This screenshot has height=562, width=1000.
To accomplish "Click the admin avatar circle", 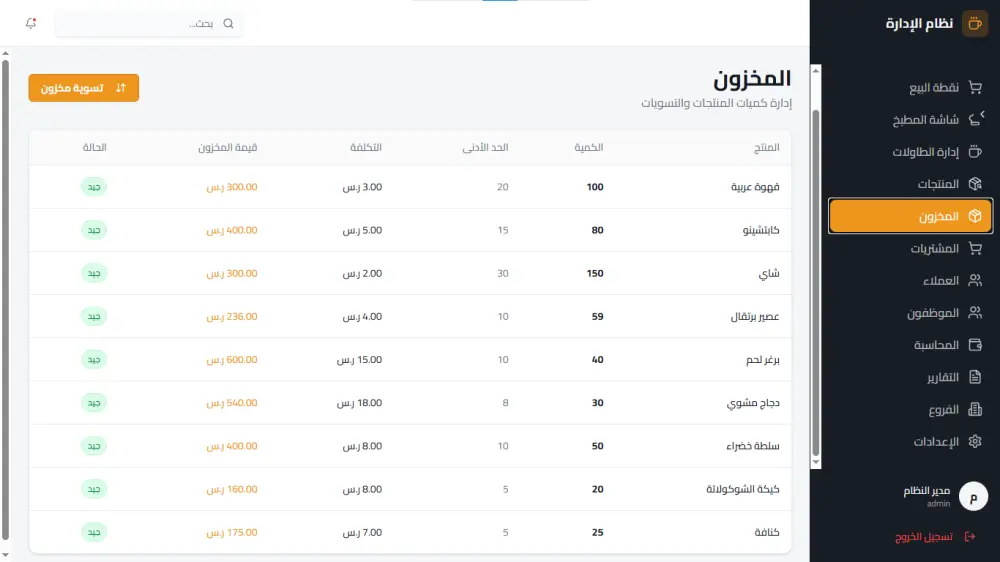I will click(x=973, y=496).
